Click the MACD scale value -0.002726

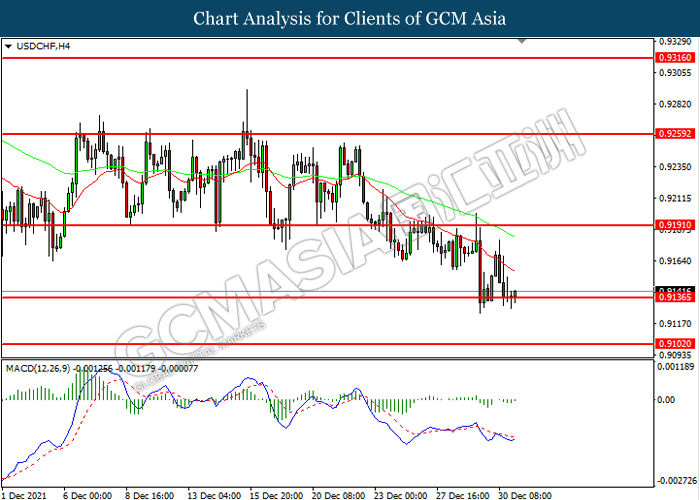coord(677,481)
